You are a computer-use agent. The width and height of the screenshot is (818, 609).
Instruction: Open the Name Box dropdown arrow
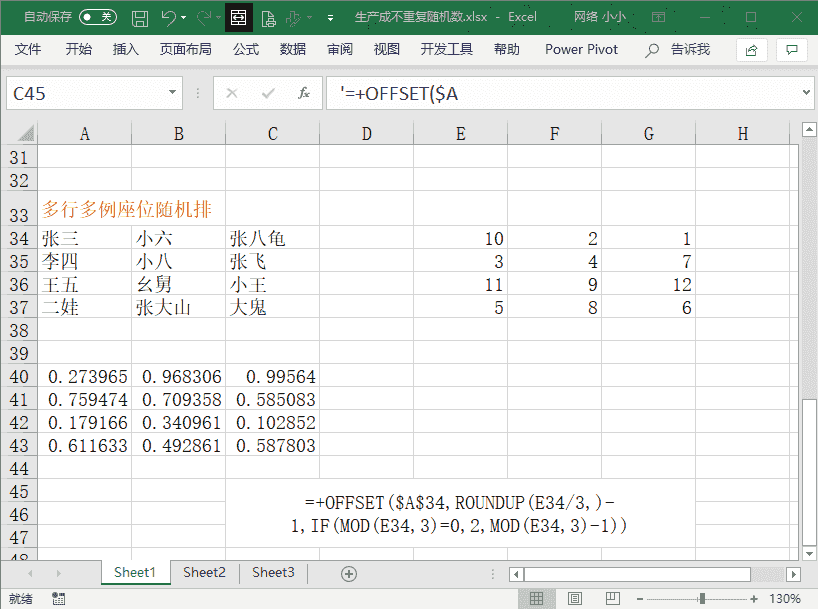[x=172, y=92]
